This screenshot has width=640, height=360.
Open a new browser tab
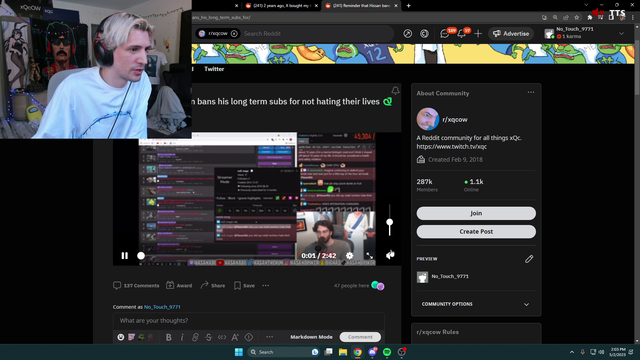tap(408, 6)
